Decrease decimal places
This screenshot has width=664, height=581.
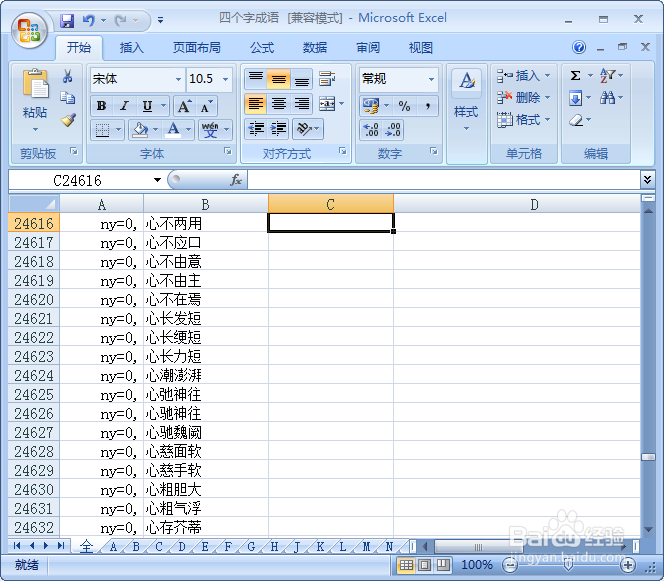[393, 130]
